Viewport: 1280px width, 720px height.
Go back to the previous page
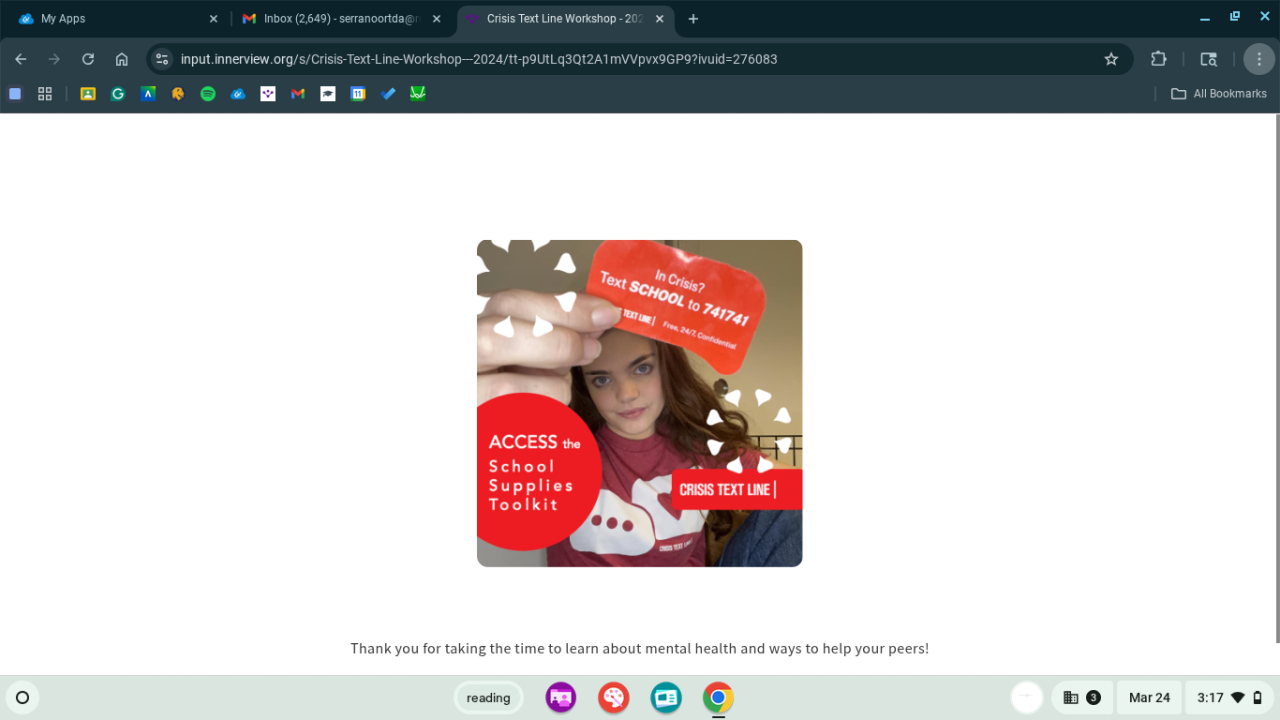[21, 59]
